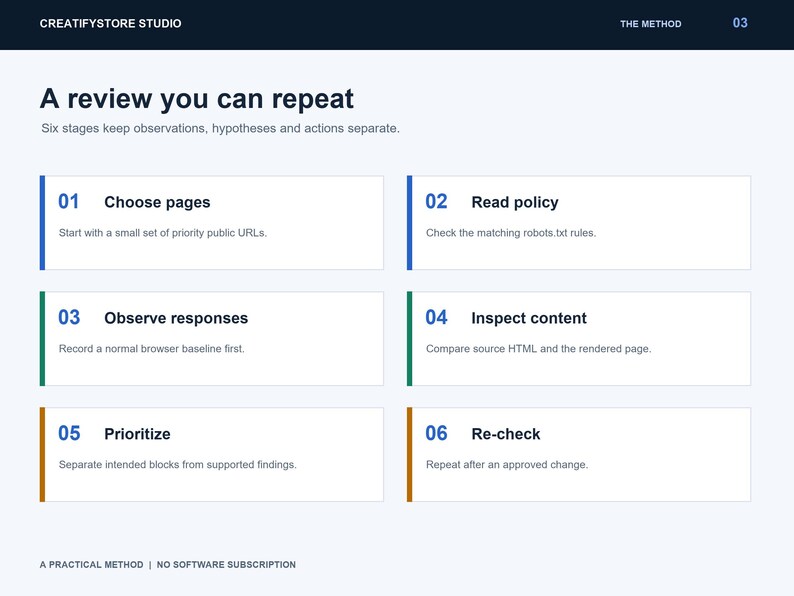Click number 03 on Observe responses card

click(69, 317)
